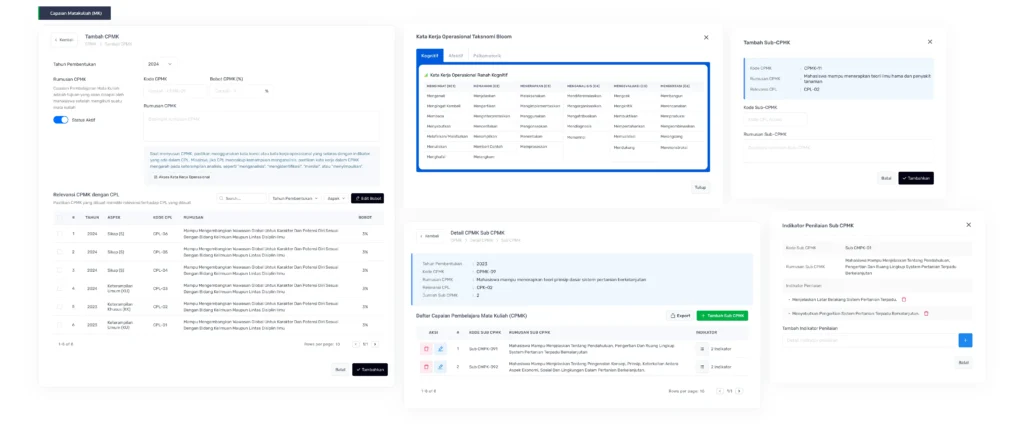Remove 'Menjelaskan Latar Belakang' indicator with trash icon
1024x432 pixels.
click(904, 300)
